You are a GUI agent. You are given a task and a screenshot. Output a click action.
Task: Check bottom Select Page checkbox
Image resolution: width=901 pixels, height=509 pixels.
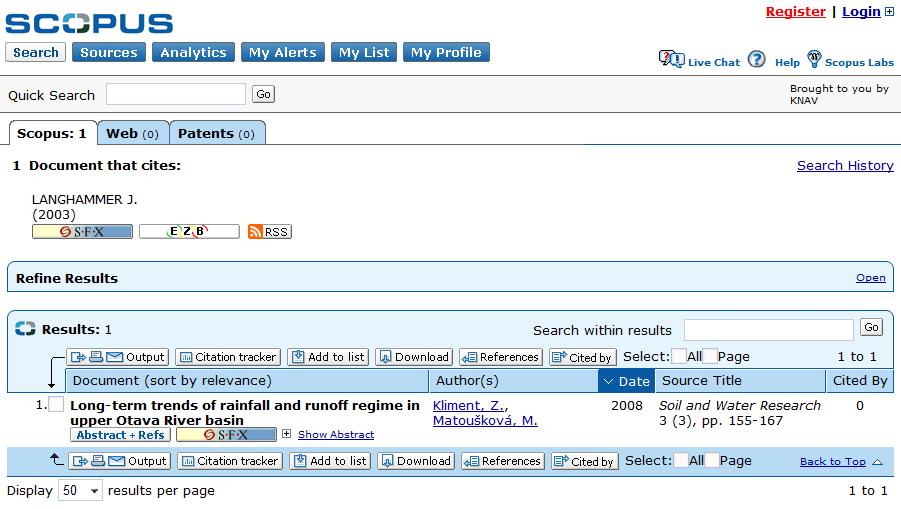pos(712,460)
